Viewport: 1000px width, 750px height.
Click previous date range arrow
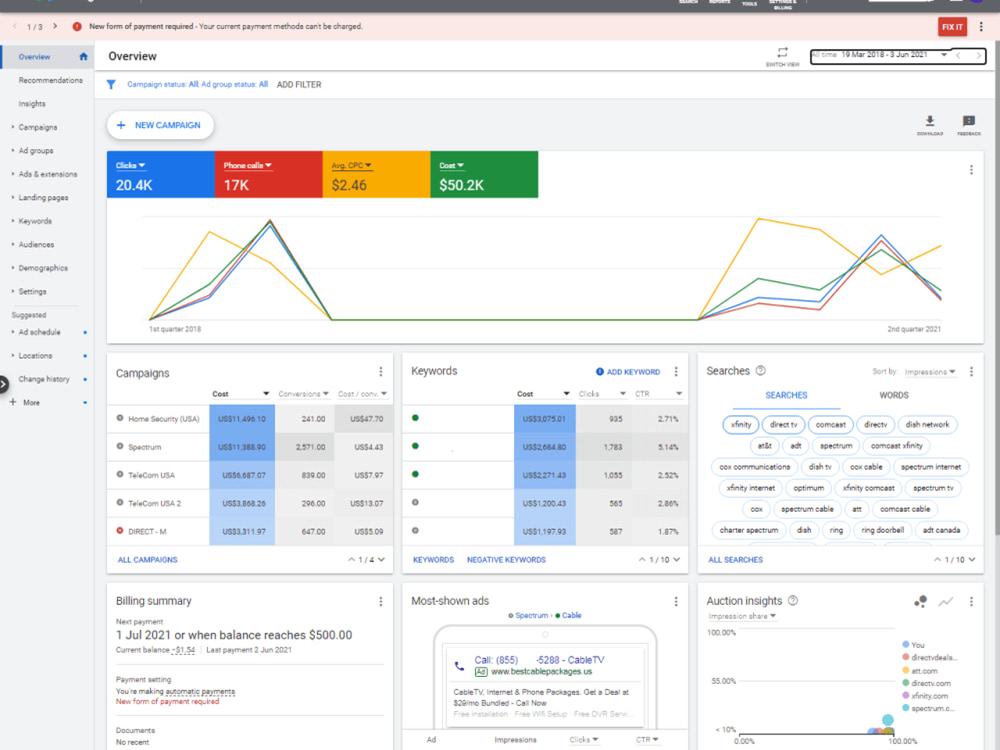coord(959,55)
